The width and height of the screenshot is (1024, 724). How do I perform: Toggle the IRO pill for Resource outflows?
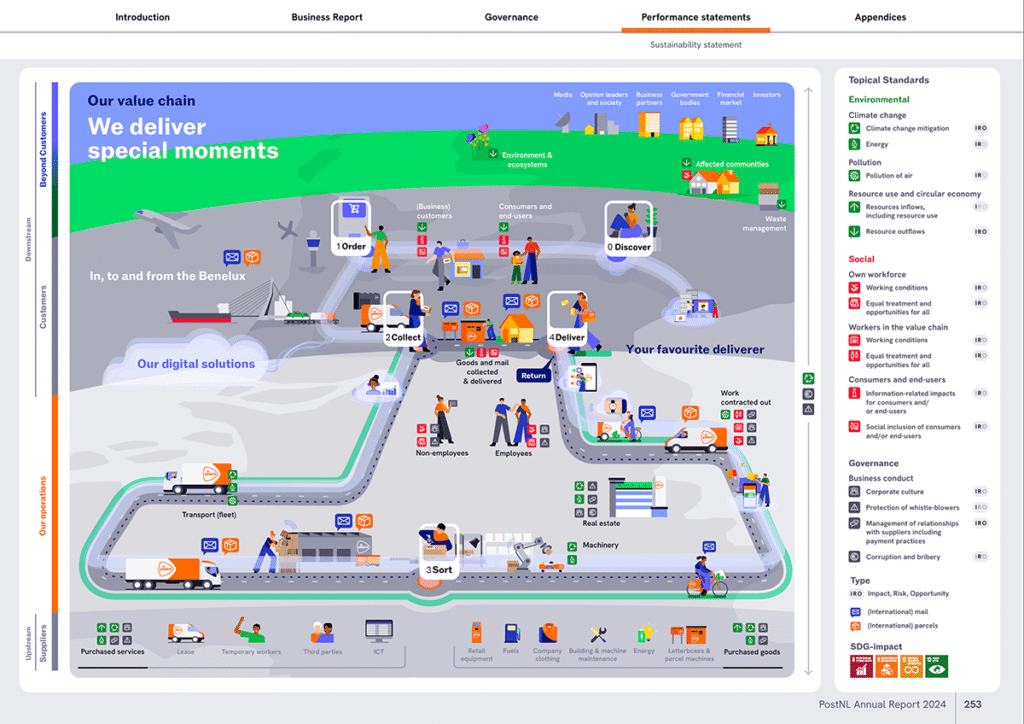pyautogui.click(x=981, y=232)
